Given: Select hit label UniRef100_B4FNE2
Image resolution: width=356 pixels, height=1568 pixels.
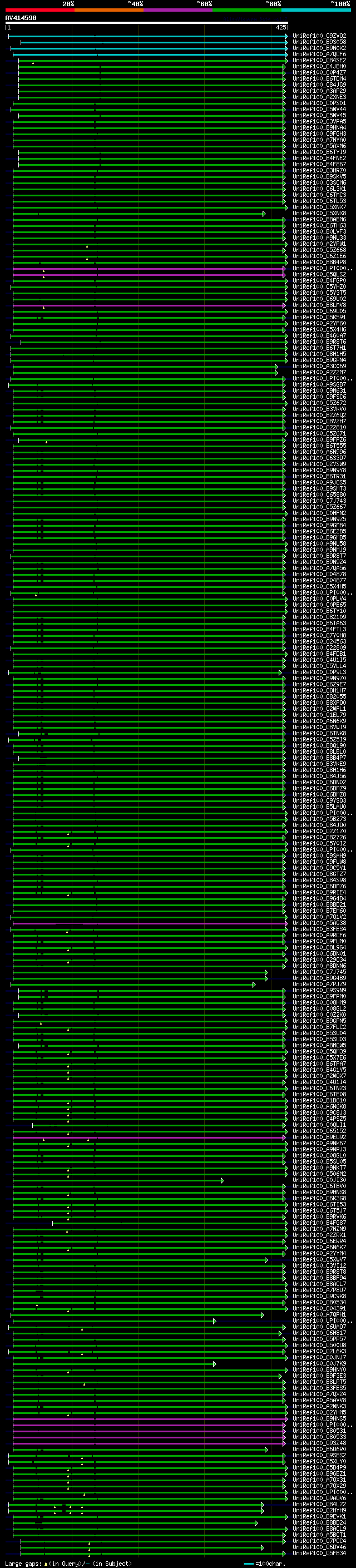Looking at the screenshot, I should pyautogui.click(x=319, y=159).
